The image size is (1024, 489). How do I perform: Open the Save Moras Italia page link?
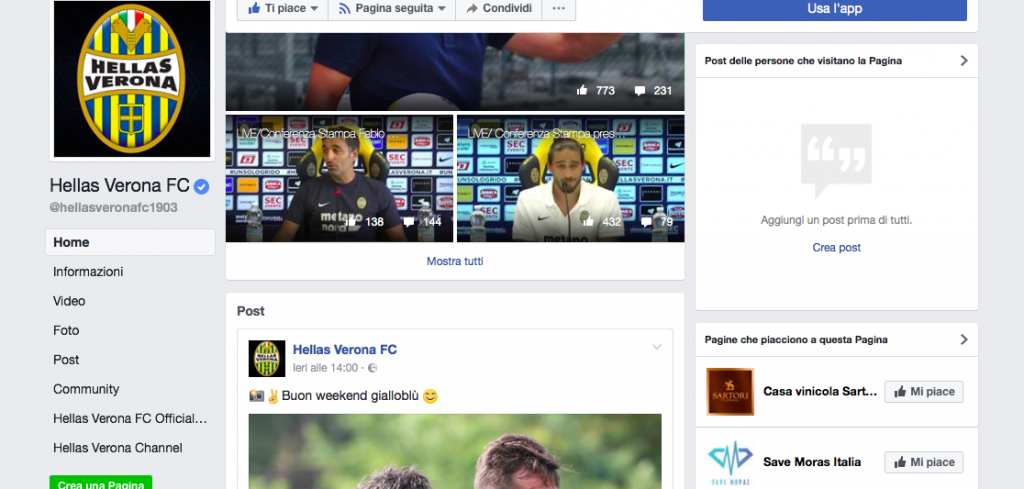tap(812, 462)
